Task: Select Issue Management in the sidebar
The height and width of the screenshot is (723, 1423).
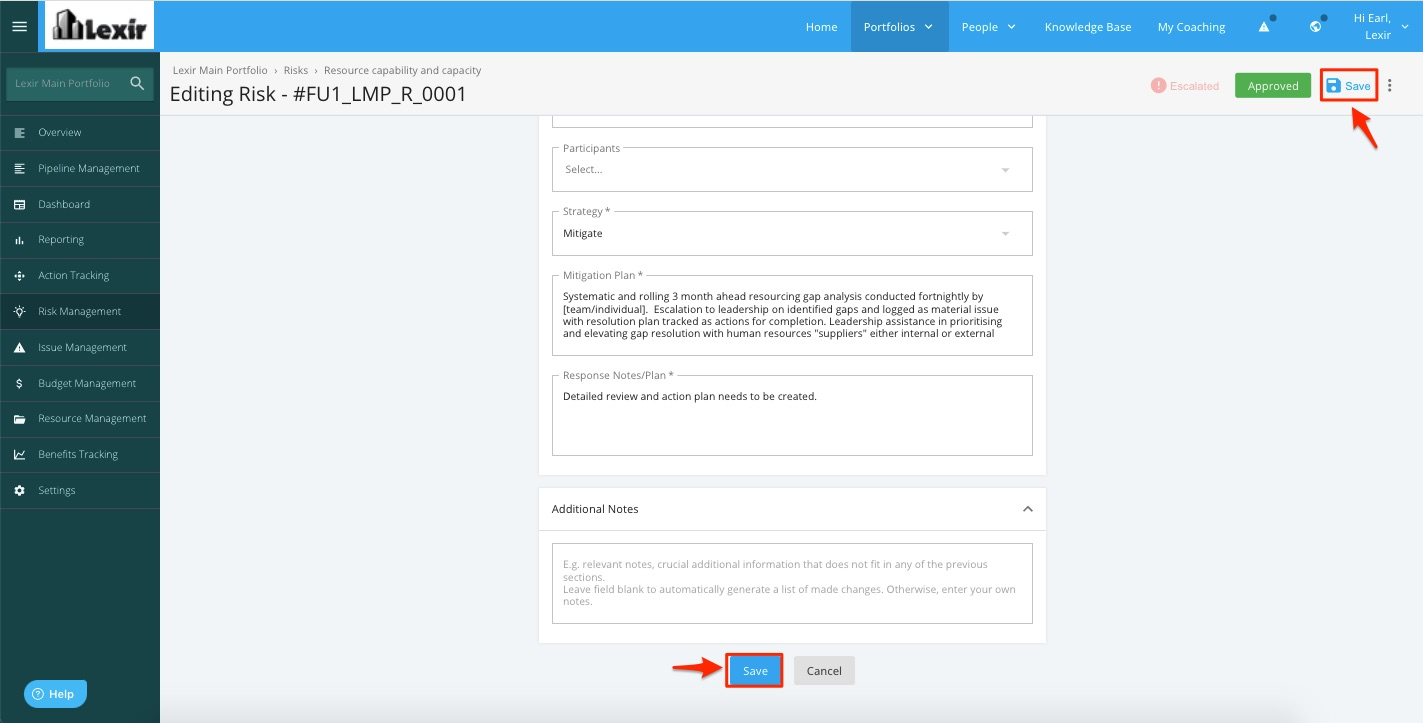Action: point(80,347)
